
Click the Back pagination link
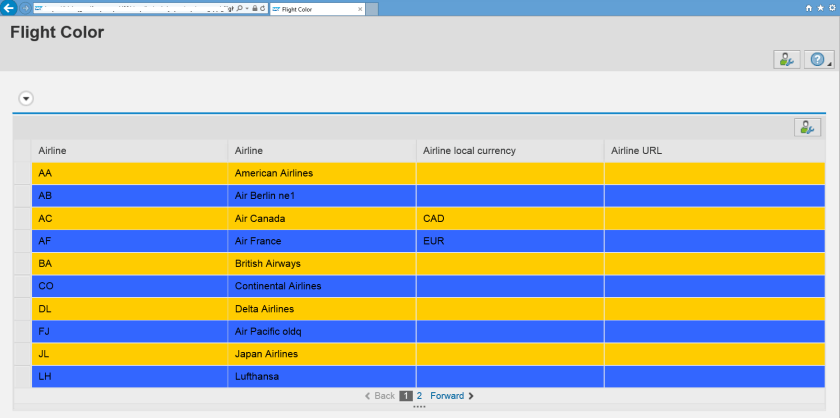[380, 396]
